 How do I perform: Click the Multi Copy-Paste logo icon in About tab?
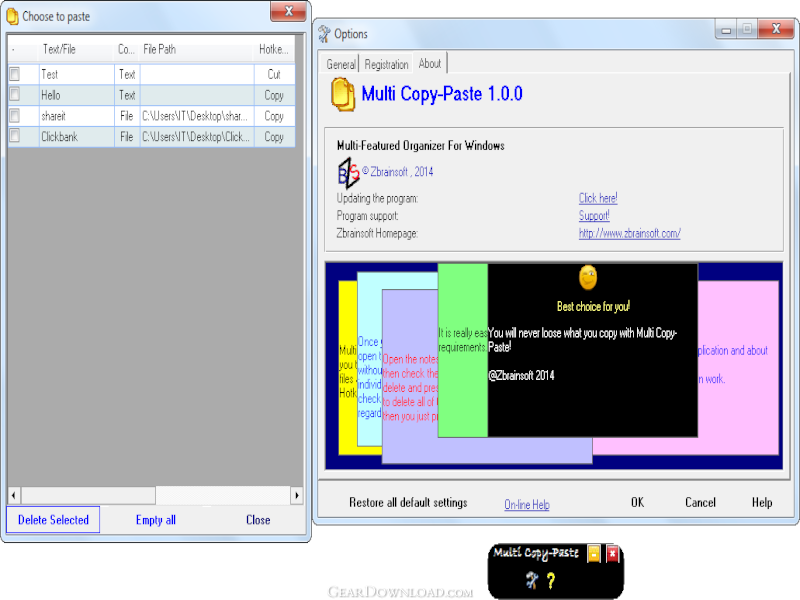[343, 94]
